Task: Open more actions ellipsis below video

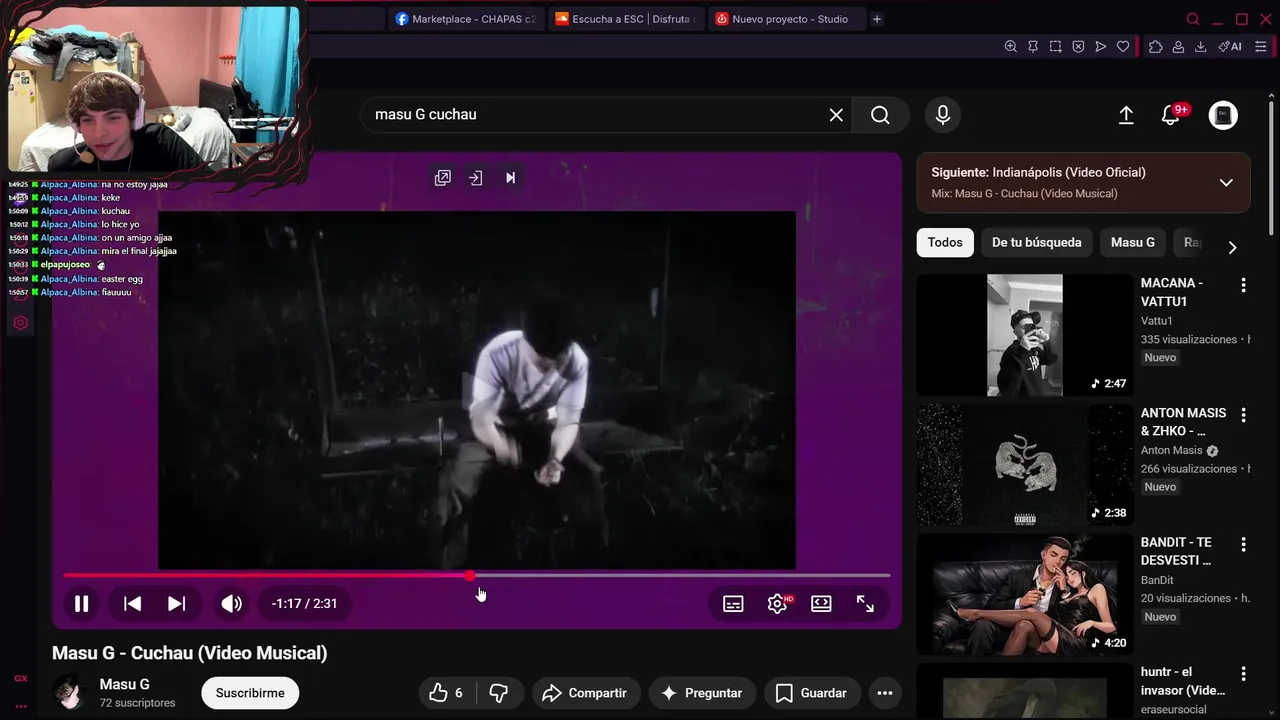Action: [884, 693]
